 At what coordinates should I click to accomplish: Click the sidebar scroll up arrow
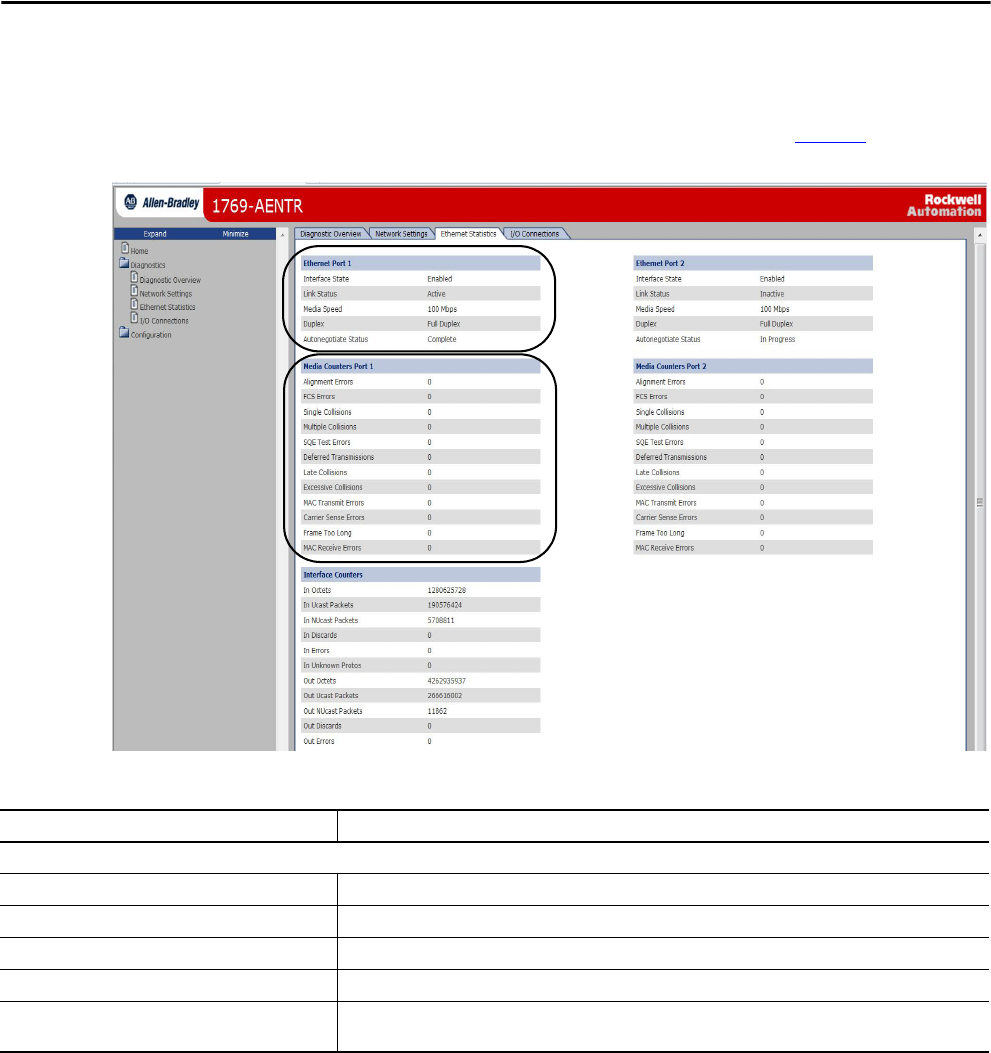pyautogui.click(x=282, y=234)
